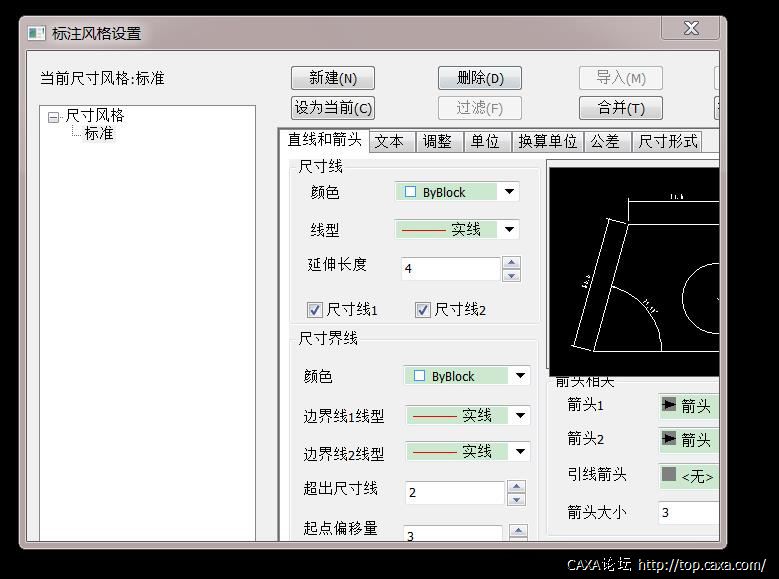Select the 尺寸风格 root tree item
This screenshot has width=779, height=579.
click(94, 116)
